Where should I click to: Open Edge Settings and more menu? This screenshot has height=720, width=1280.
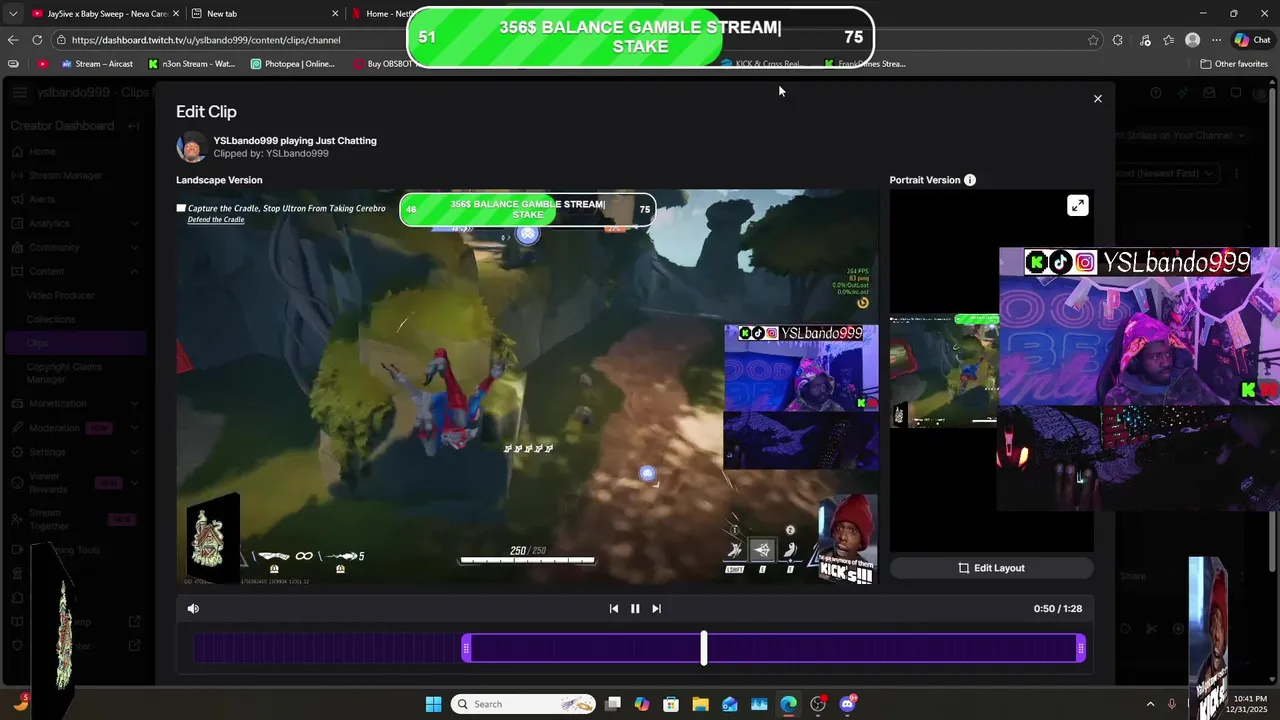1216,40
